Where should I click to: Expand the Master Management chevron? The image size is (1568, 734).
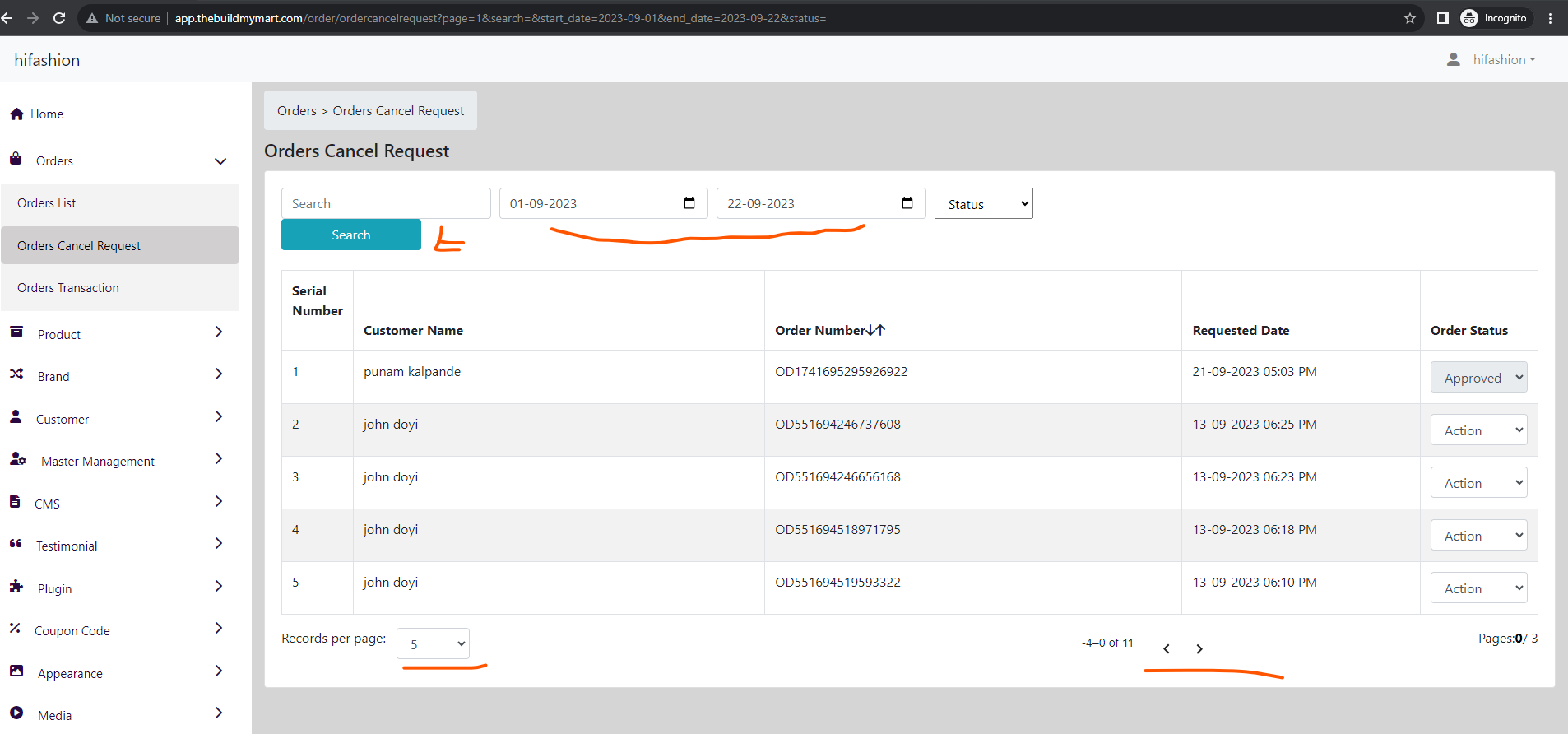219,458
